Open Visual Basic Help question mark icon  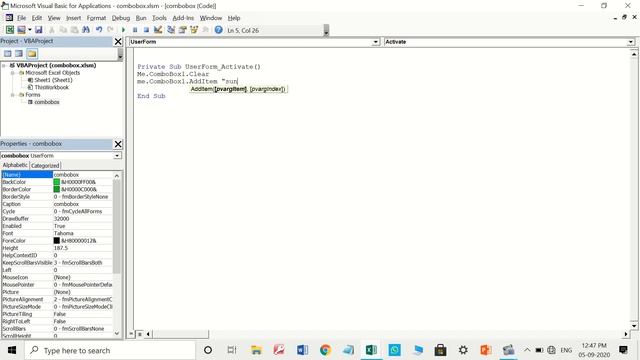tap(218, 30)
